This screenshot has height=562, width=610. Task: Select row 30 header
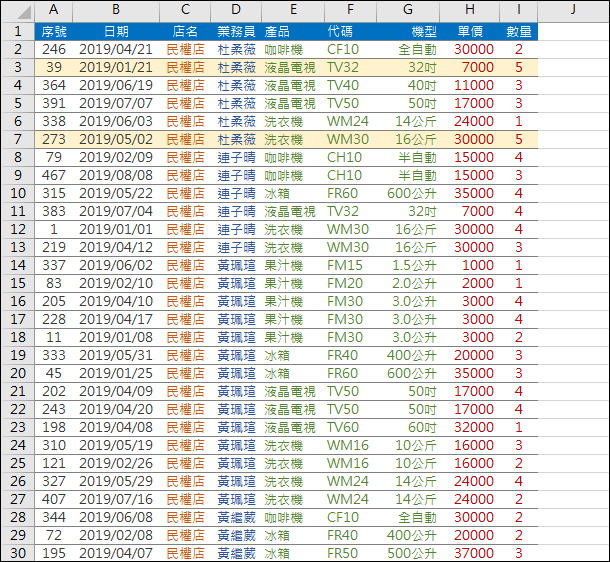(x=18, y=553)
